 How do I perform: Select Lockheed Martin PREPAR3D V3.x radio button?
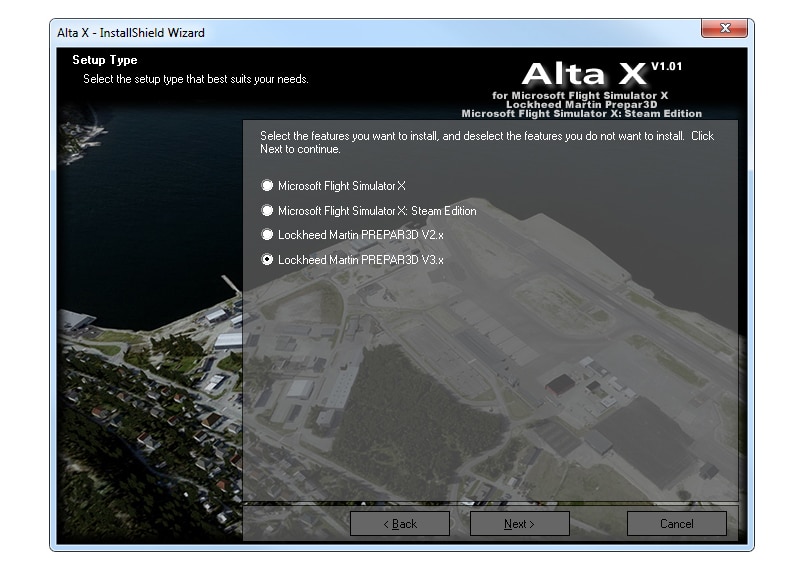pyautogui.click(x=267, y=260)
